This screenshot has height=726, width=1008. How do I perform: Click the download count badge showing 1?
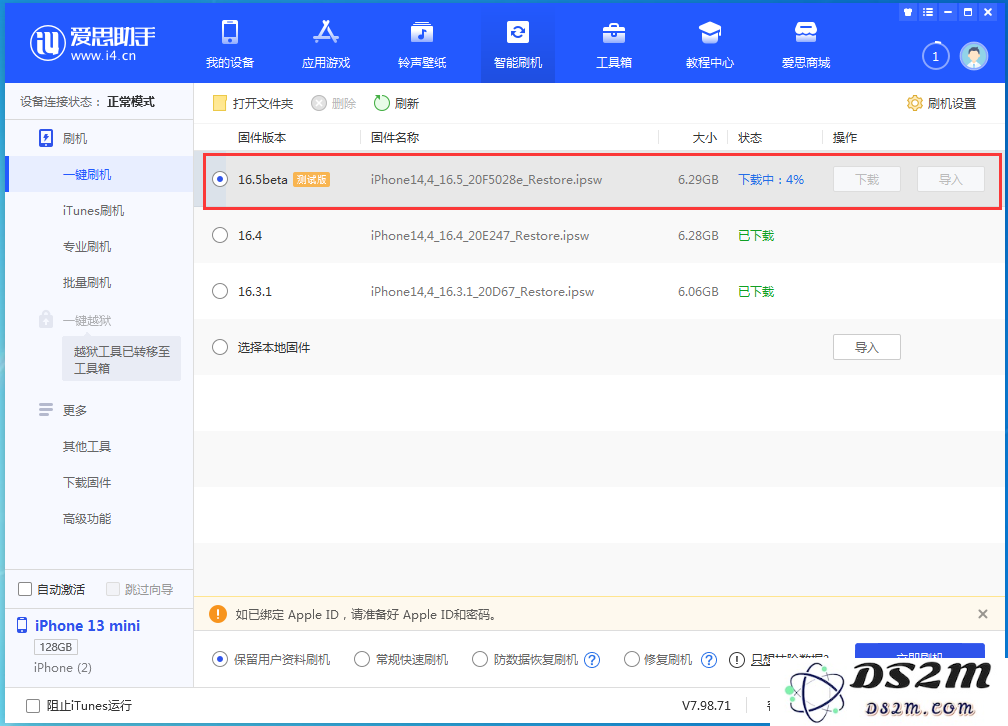coord(935,57)
